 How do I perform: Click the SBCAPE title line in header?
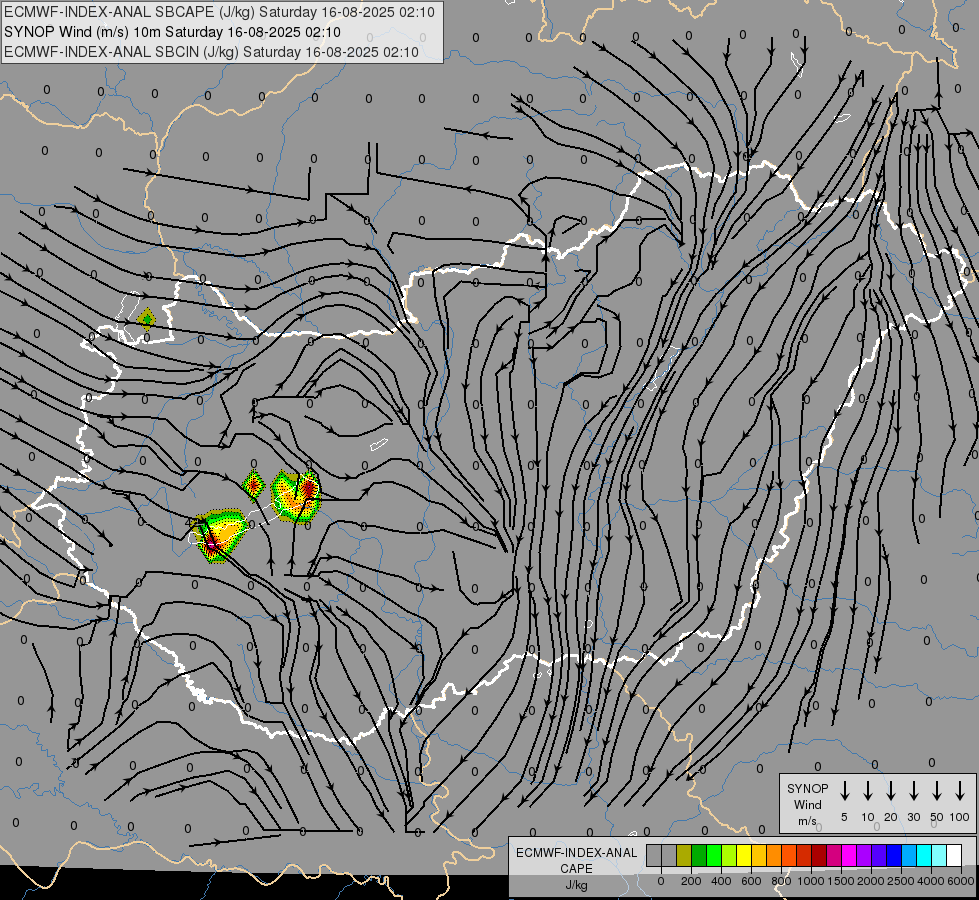pos(219,12)
